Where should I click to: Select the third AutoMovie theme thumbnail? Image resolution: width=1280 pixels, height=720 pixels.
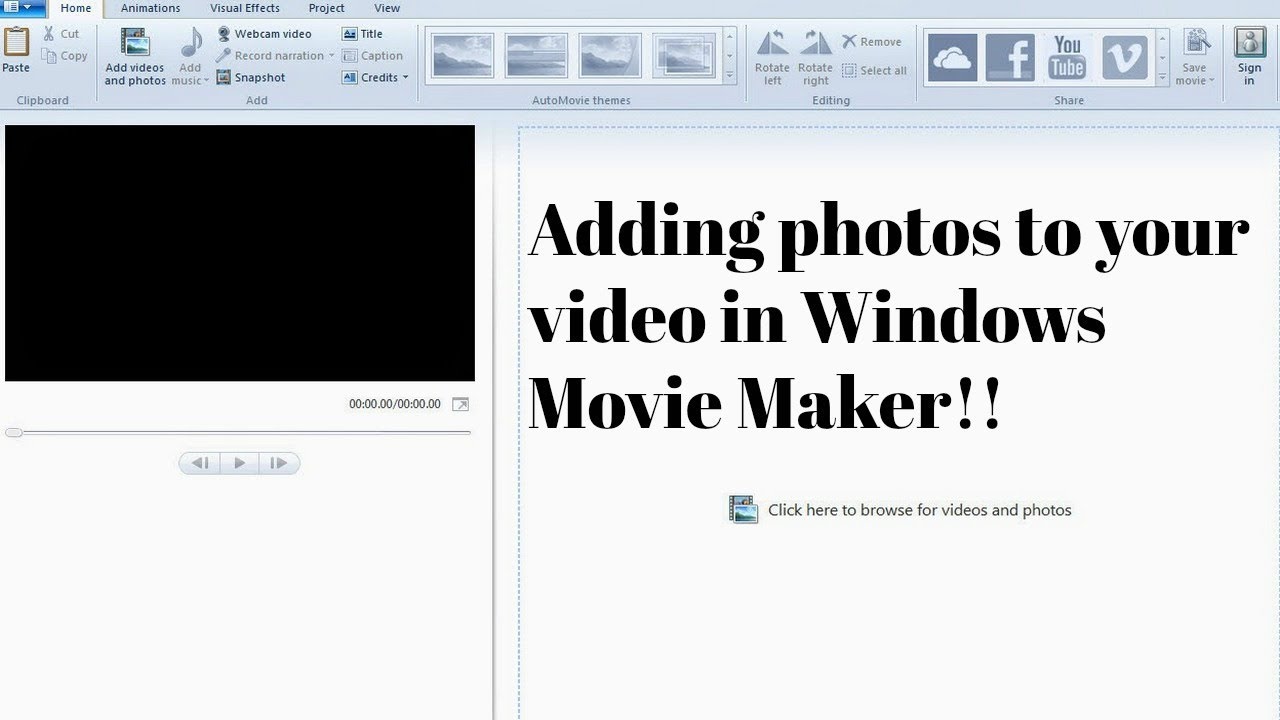point(610,55)
